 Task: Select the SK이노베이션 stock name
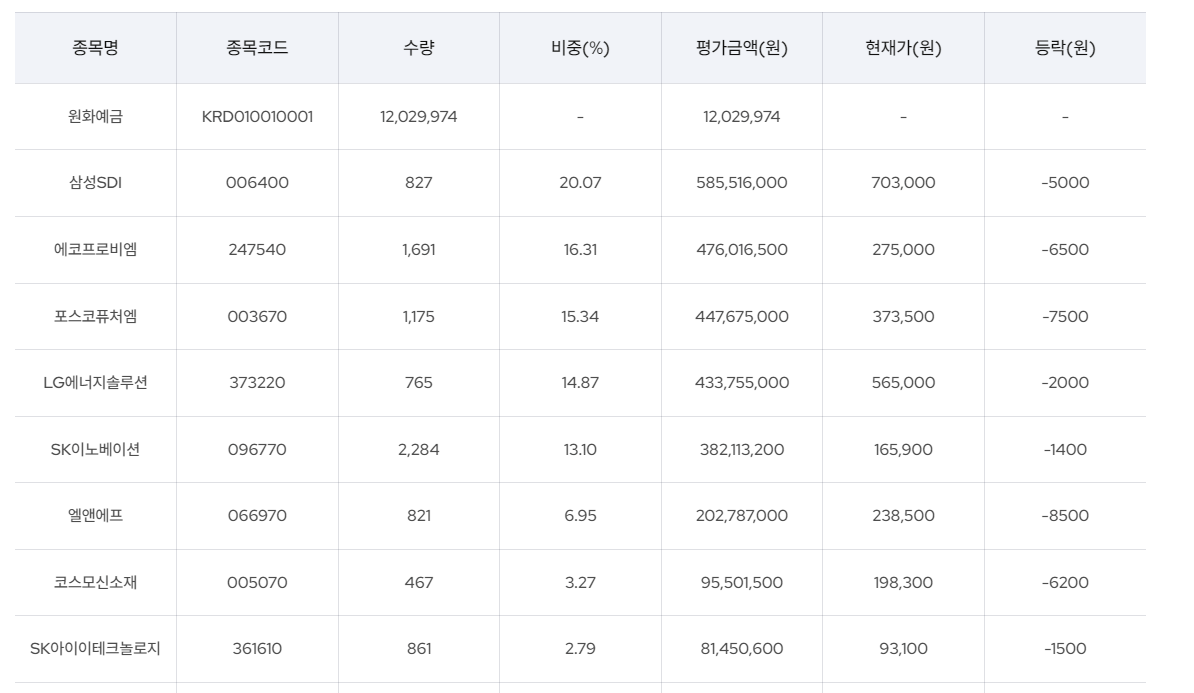[x=95, y=449]
